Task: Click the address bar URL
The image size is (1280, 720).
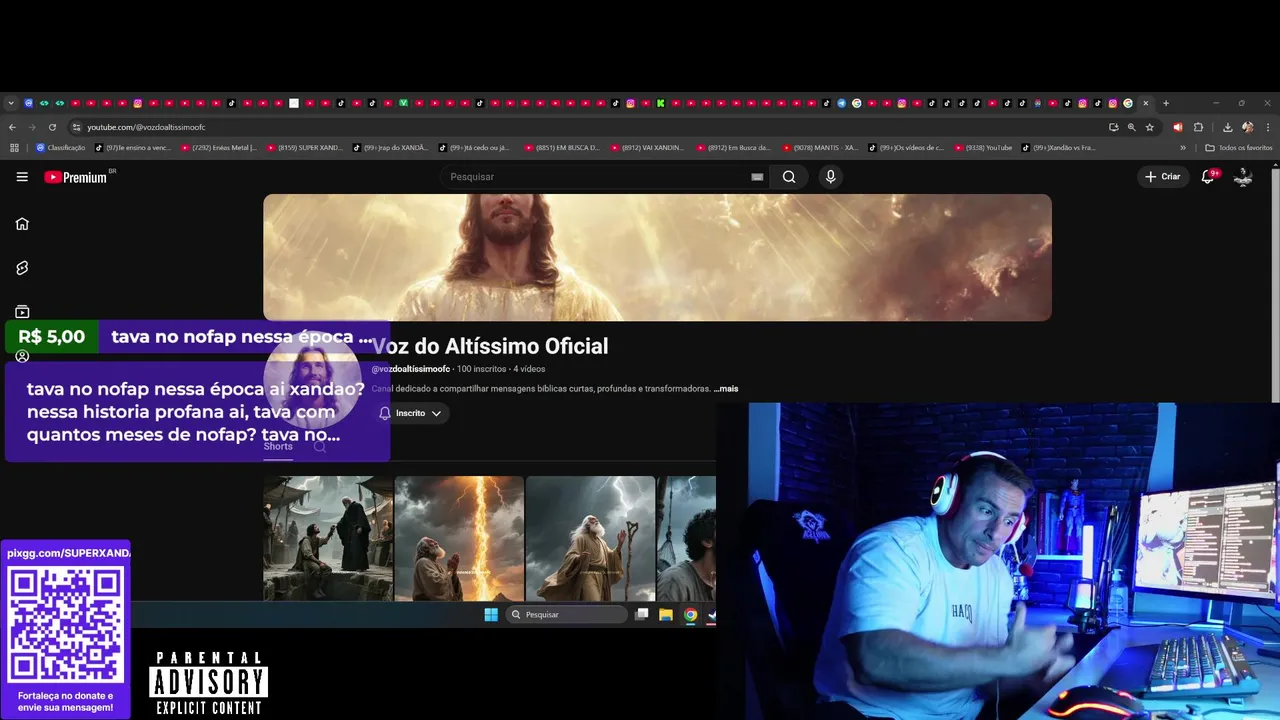Action: point(146,127)
